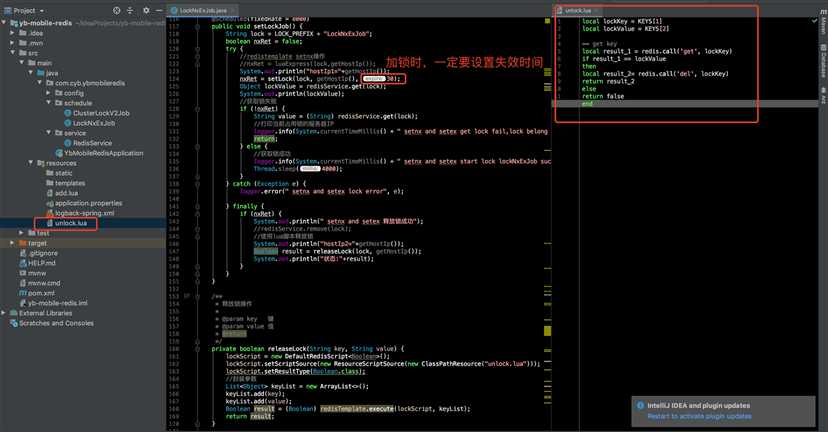Click the 'end' line in unlock.lua
This screenshot has width=828, height=432.
pyautogui.click(x=587, y=104)
